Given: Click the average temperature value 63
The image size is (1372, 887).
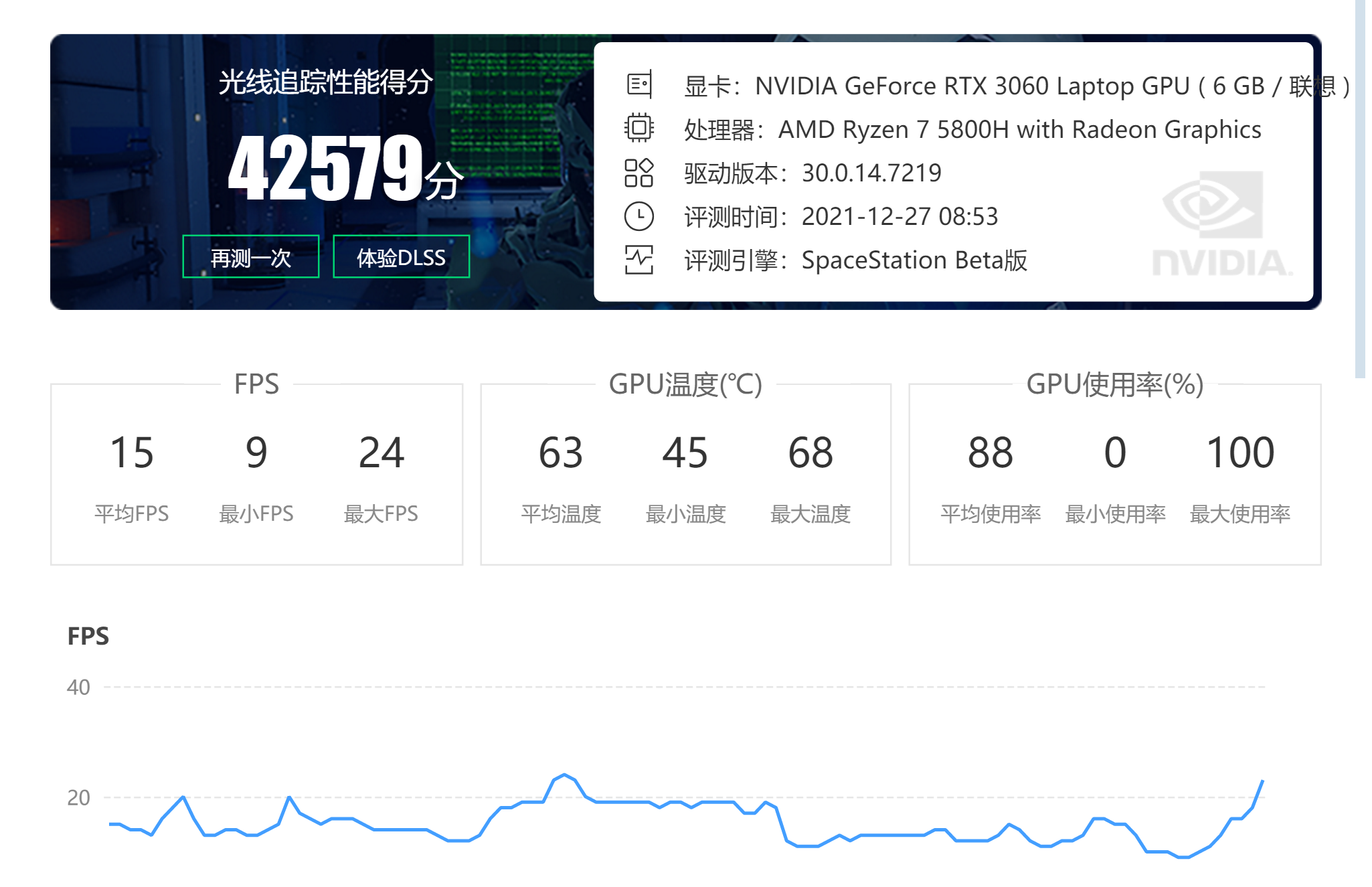Looking at the screenshot, I should tap(561, 453).
